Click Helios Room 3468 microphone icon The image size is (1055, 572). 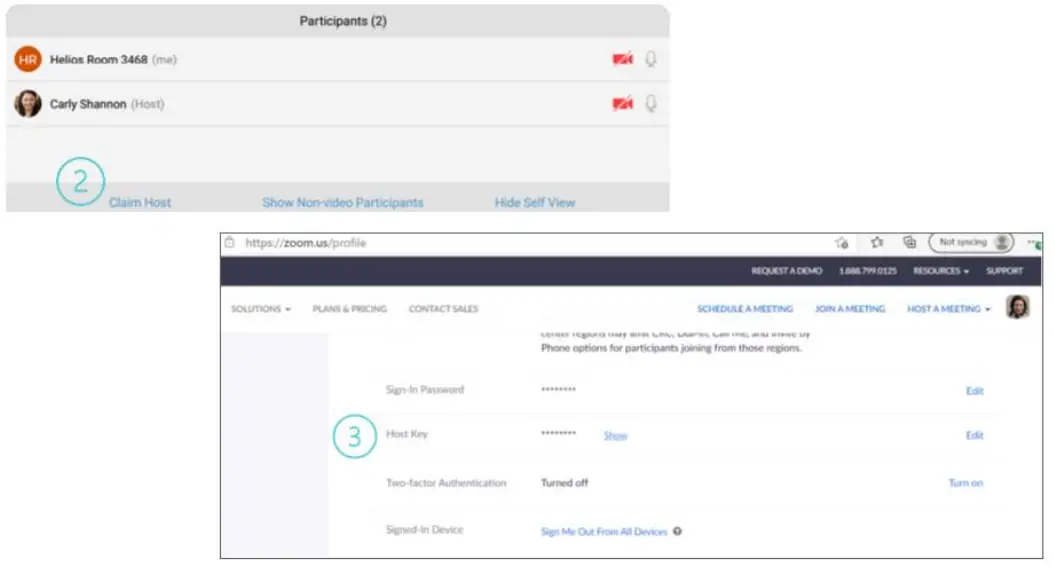click(x=651, y=59)
